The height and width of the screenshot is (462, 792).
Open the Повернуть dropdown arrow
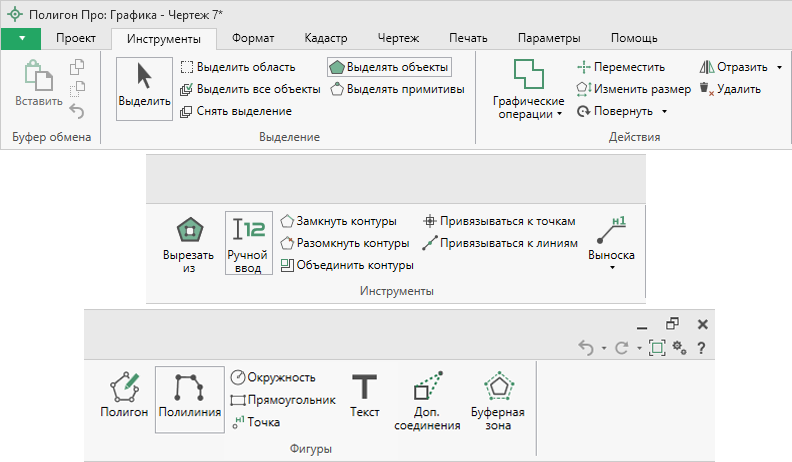pyautogui.click(x=664, y=111)
